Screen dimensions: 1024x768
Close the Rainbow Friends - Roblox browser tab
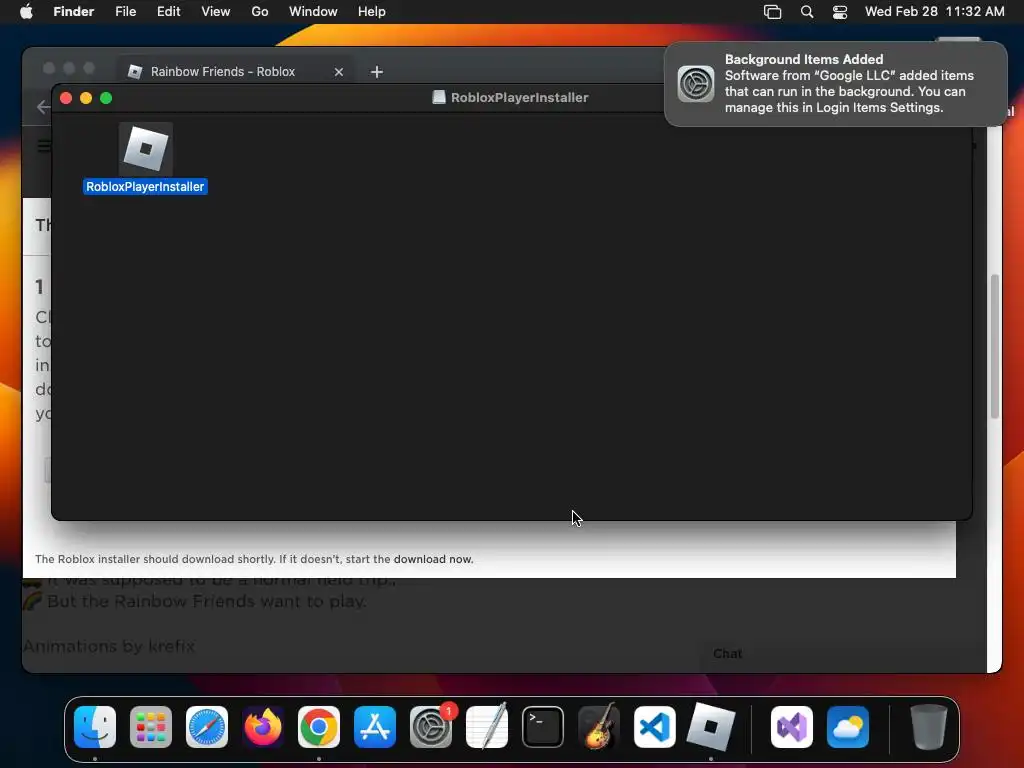[339, 72]
